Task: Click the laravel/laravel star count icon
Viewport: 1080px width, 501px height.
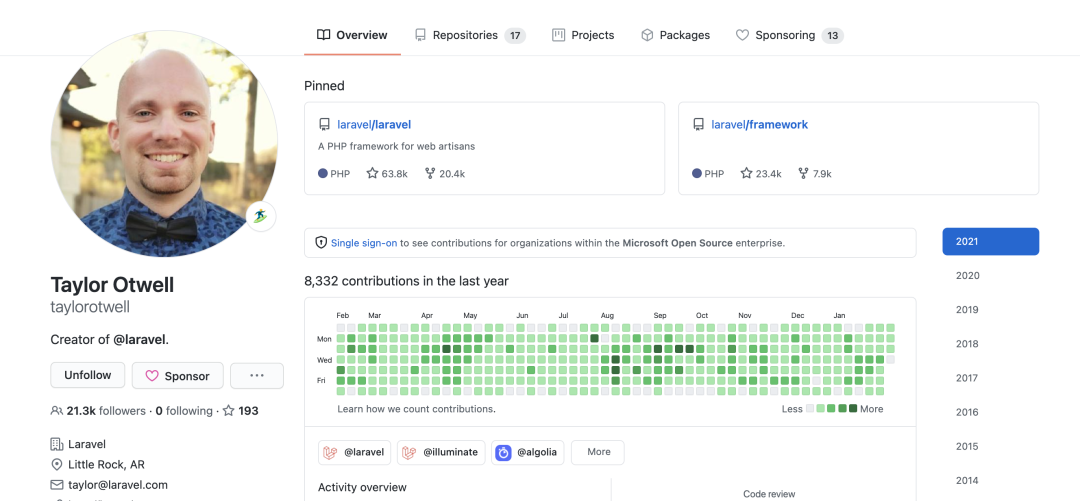Action: point(372,174)
